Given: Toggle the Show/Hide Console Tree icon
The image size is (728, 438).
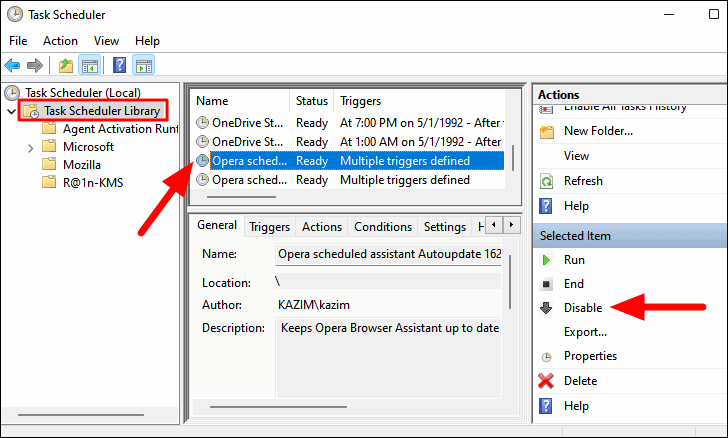Looking at the screenshot, I should click(89, 65).
